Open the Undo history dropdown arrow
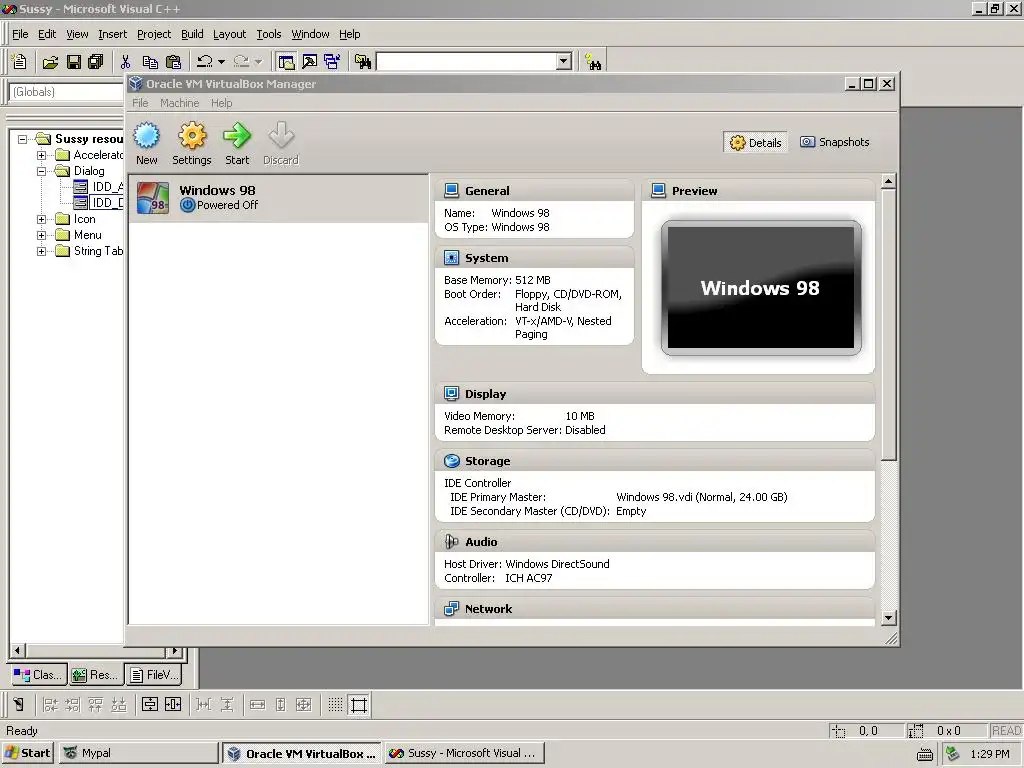1024x768 pixels. click(x=221, y=62)
